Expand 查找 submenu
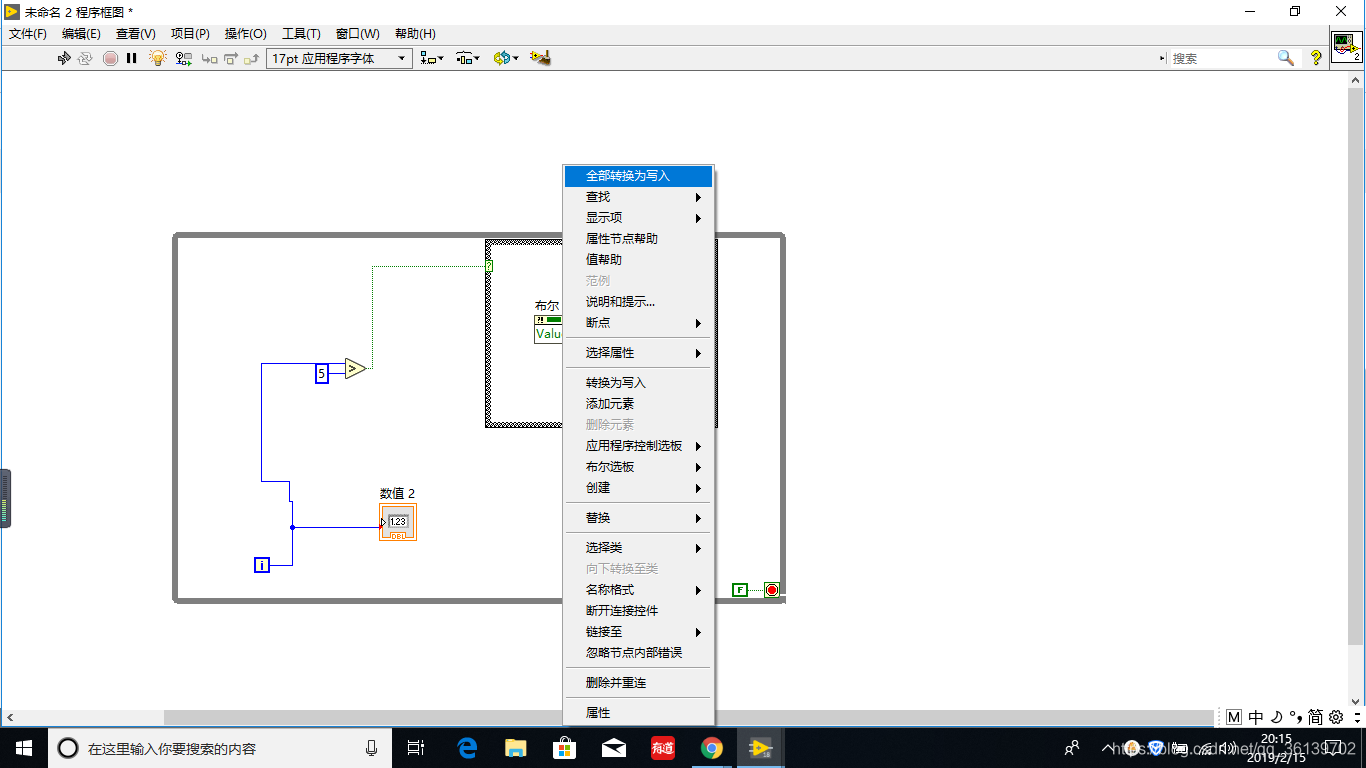This screenshot has width=1366, height=768. click(x=639, y=197)
